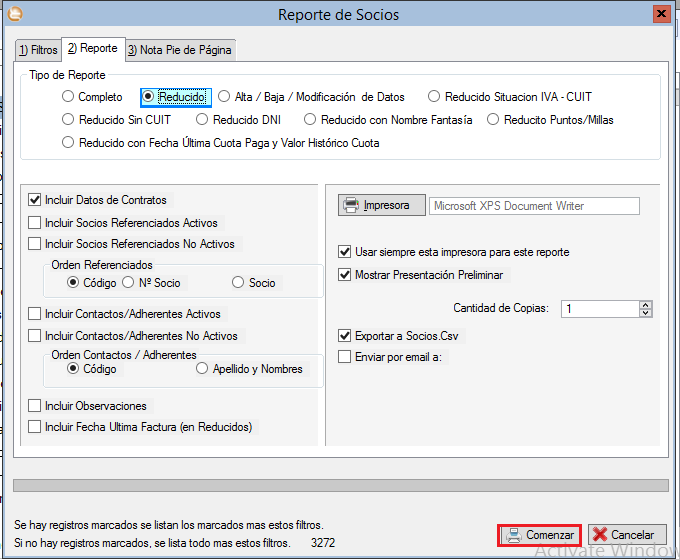Viewport: 680px width, 560px height.
Task: Decrease Cantidad de Copias with down arrow
Action: click(x=645, y=314)
